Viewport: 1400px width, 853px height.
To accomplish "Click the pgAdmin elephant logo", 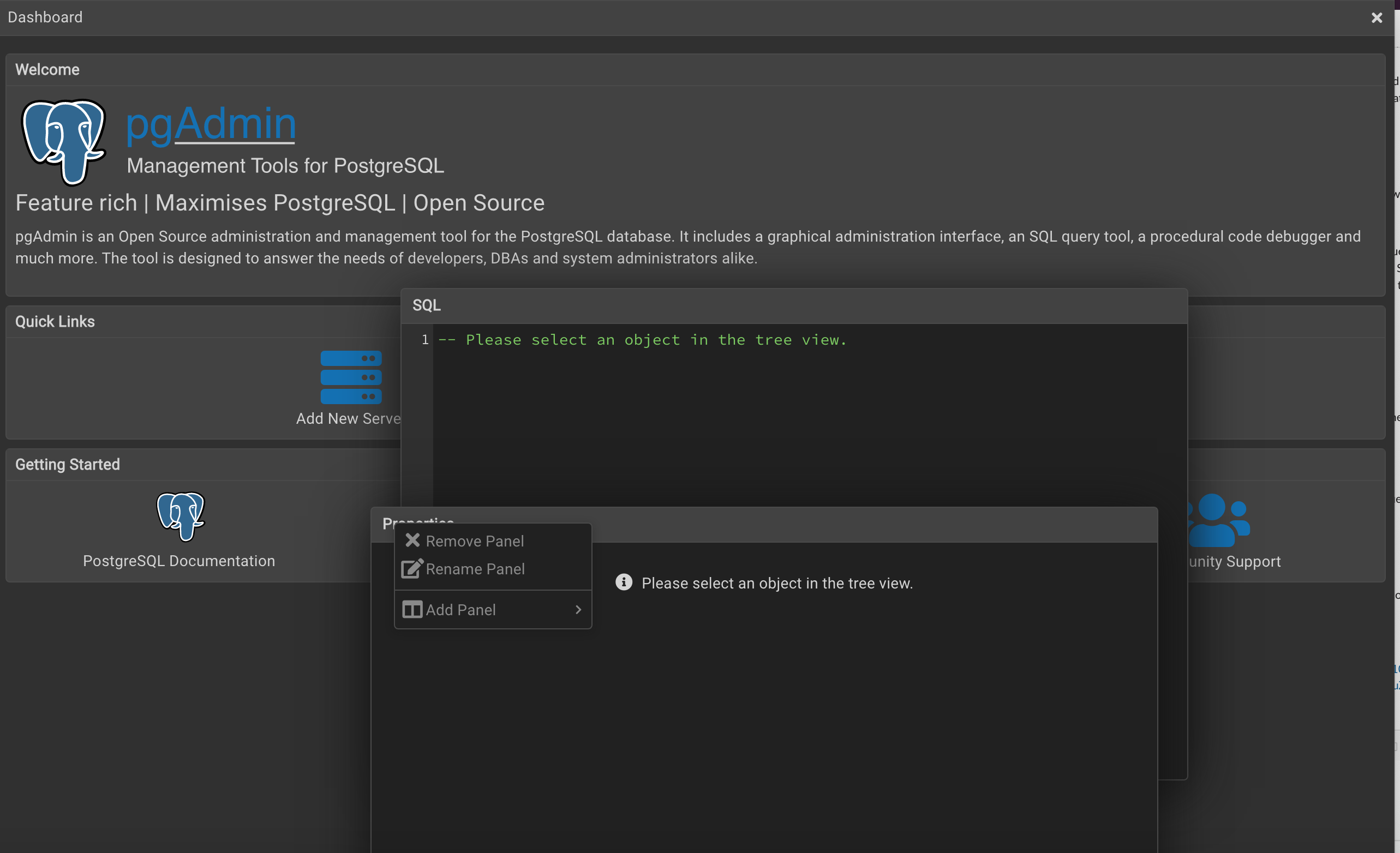I will click(x=64, y=141).
